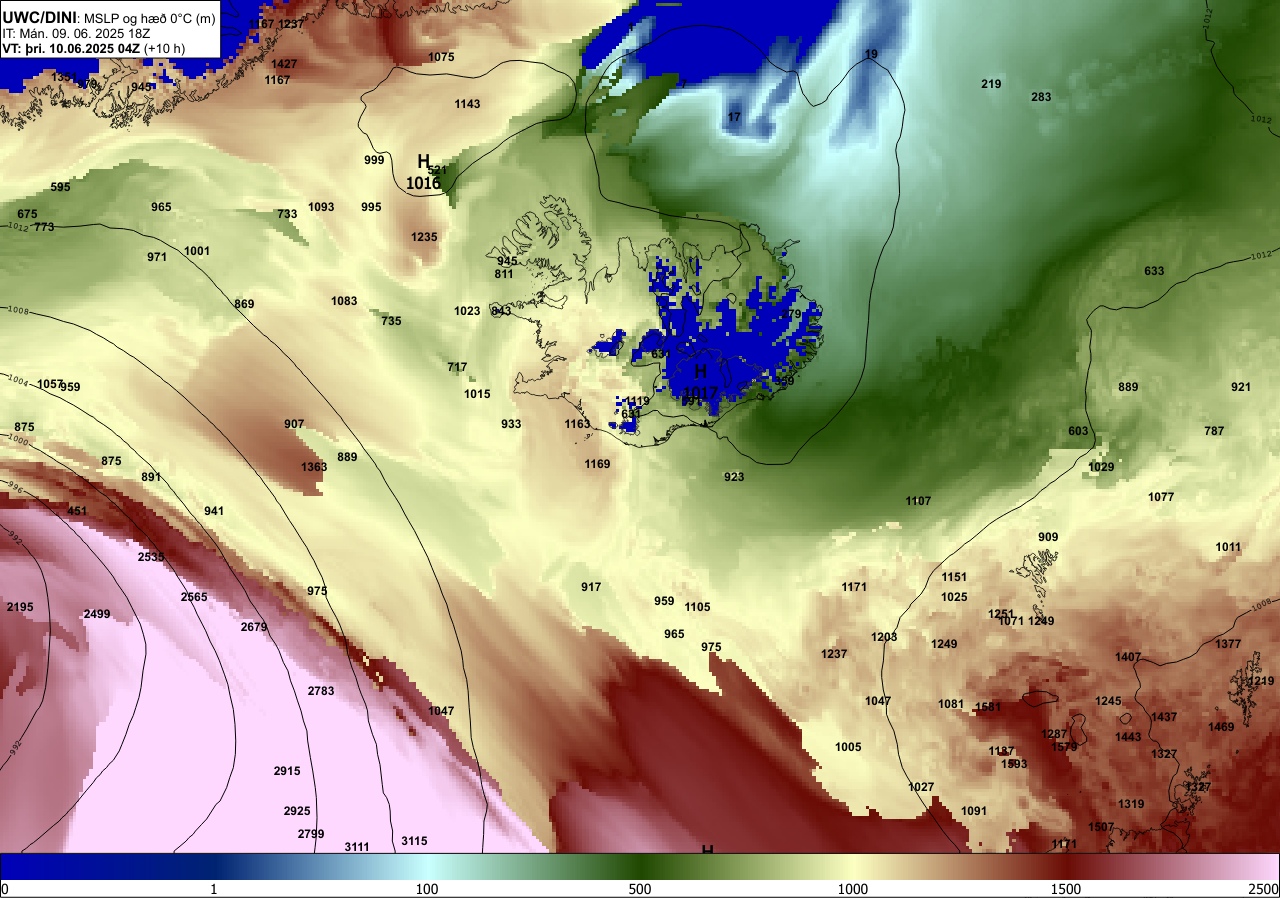Click the height value 923
Viewport: 1280px width, 898px height.
[x=734, y=477]
